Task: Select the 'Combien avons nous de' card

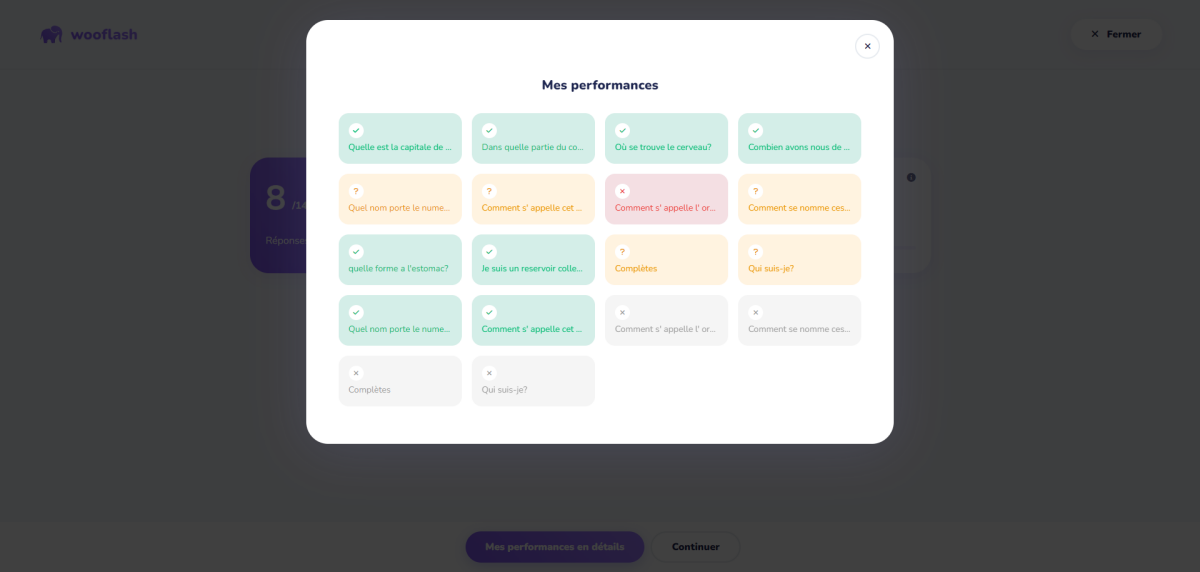Action: 799,138
